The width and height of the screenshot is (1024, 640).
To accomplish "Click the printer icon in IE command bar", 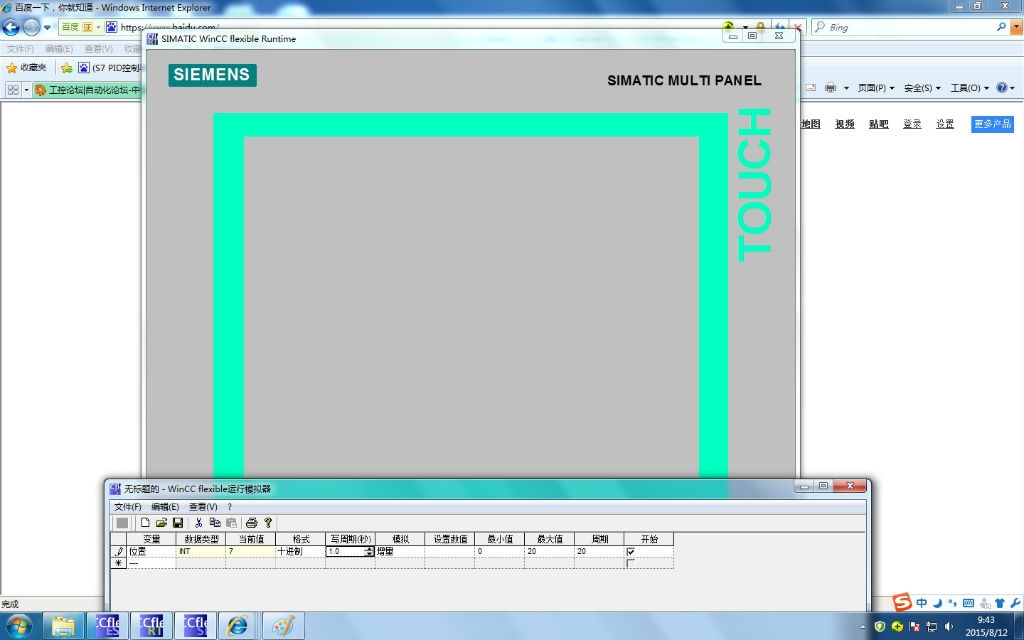I will click(x=830, y=88).
